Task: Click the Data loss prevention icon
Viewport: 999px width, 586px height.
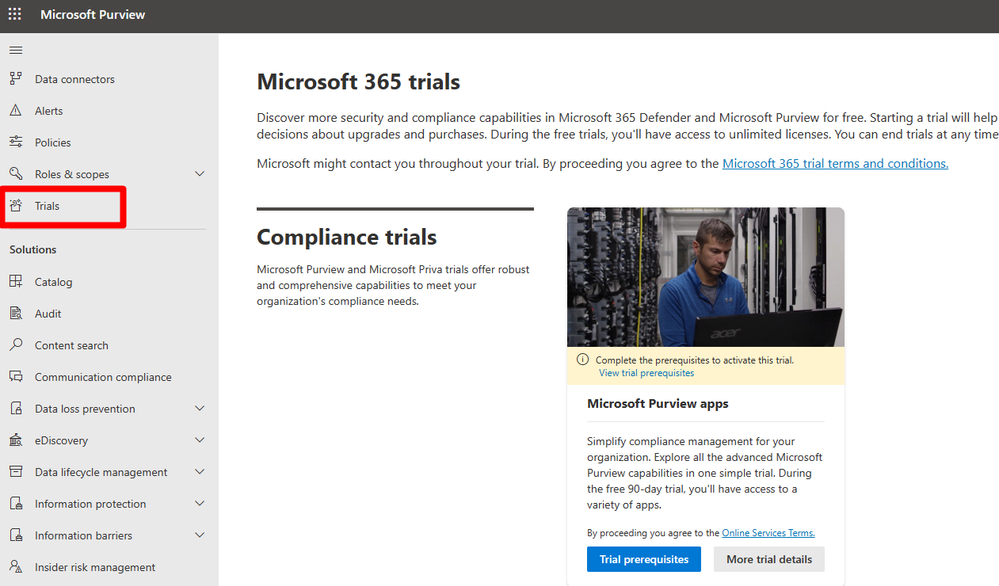Action: click(16, 408)
